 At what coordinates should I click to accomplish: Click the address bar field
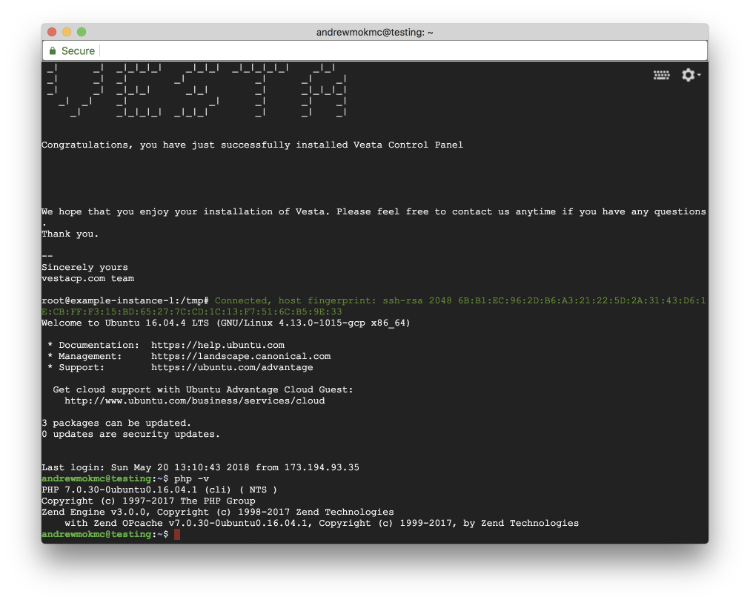pyautogui.click(x=375, y=51)
